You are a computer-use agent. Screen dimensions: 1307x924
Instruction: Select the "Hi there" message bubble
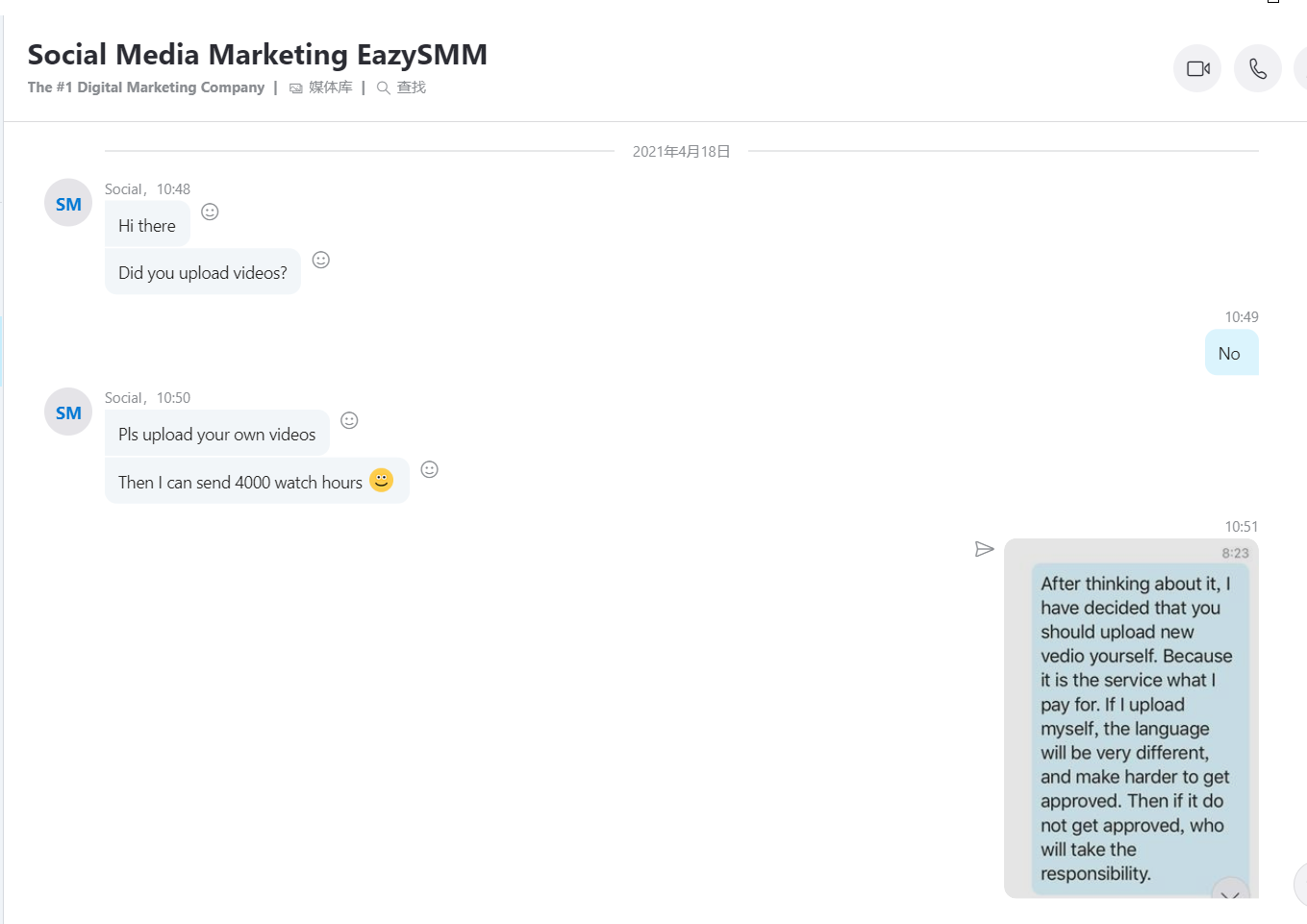(x=147, y=226)
